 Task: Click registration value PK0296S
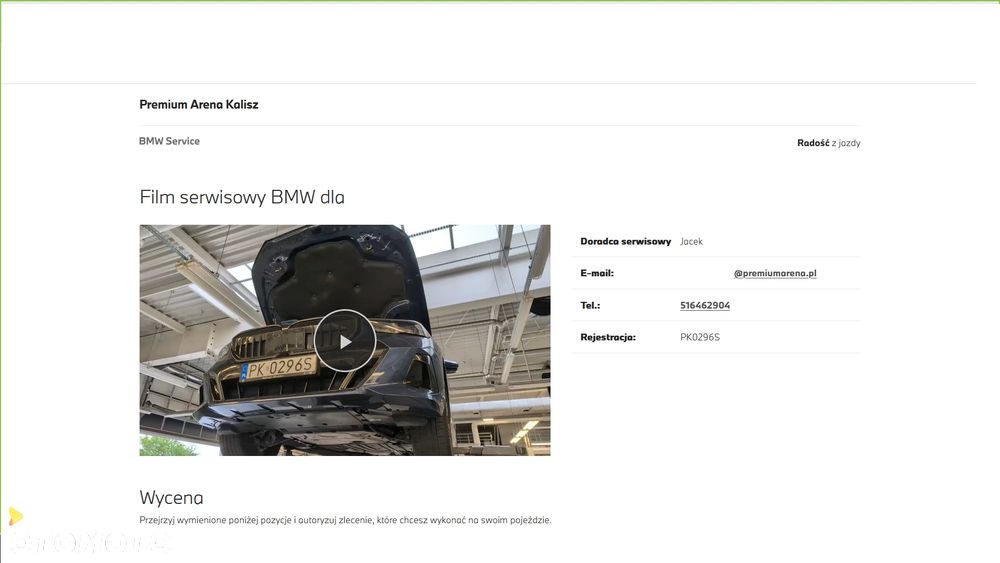(700, 337)
